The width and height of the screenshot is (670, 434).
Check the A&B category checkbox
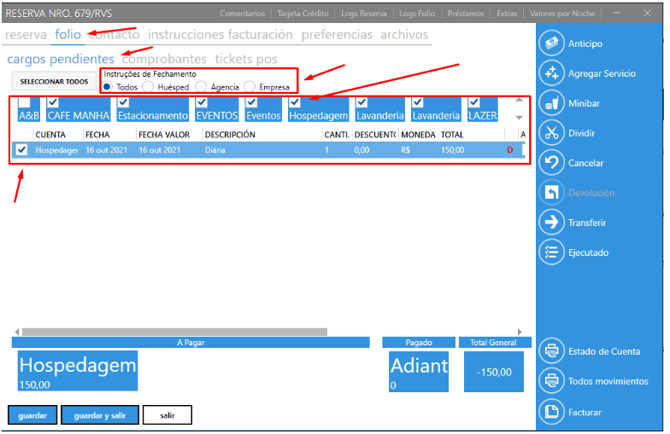(x=24, y=103)
